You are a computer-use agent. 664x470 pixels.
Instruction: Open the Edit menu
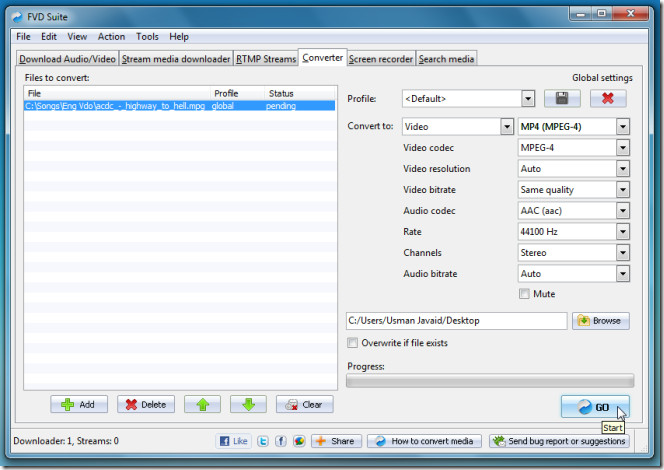click(49, 37)
